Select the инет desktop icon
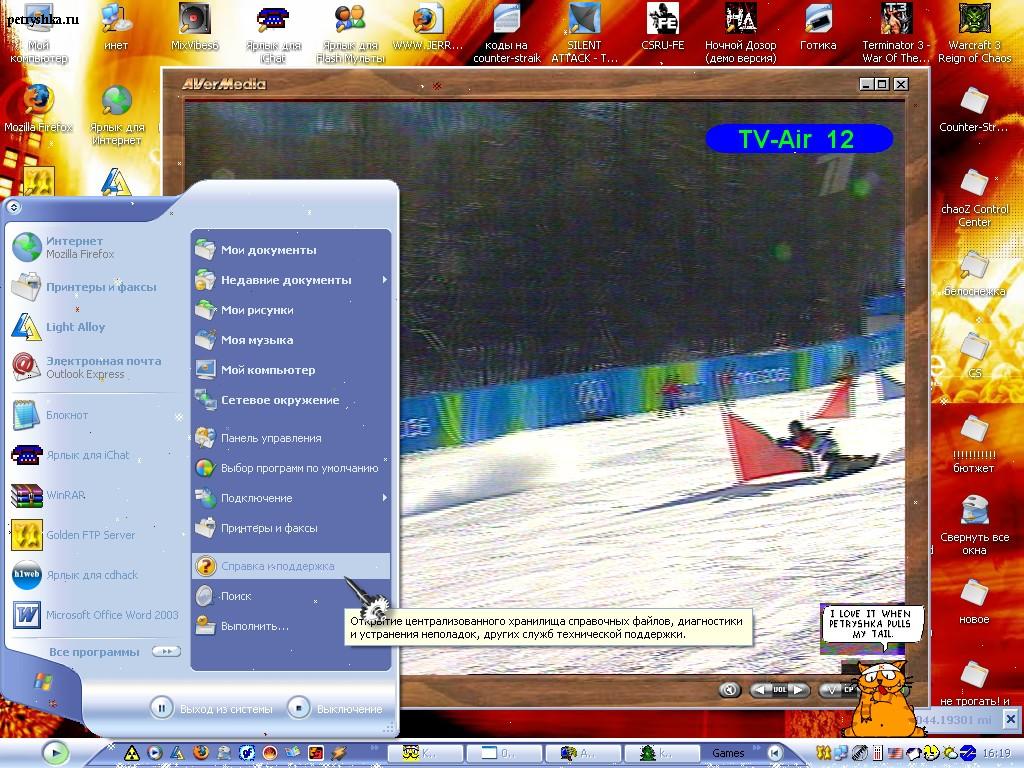Viewport: 1024px width, 768px height. (116, 27)
